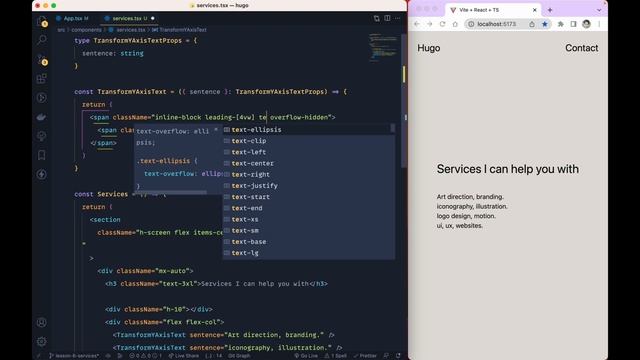The image size is (640, 360).
Task: Select text-justify suggestion
Action: tap(309, 186)
